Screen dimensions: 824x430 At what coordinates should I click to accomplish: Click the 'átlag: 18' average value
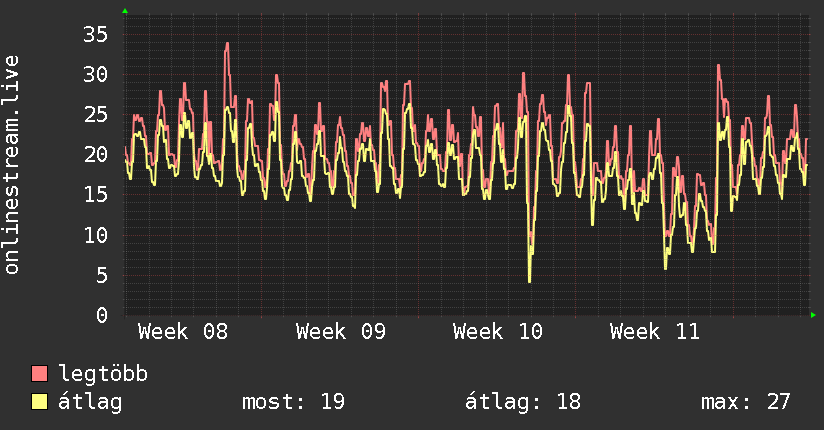tap(523, 402)
